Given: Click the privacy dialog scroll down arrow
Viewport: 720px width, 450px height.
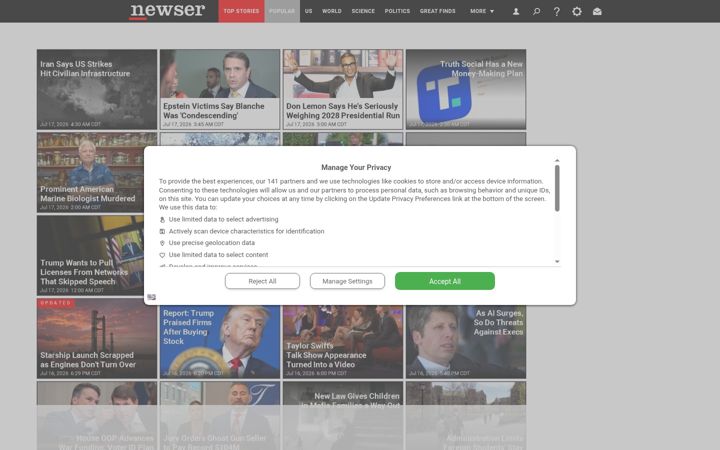Looking at the screenshot, I should 557,261.
